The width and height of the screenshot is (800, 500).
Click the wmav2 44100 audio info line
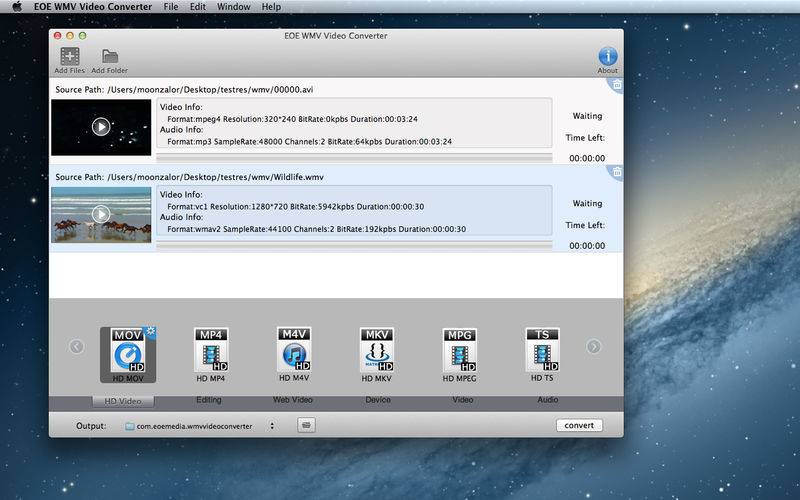pyautogui.click(x=316, y=229)
